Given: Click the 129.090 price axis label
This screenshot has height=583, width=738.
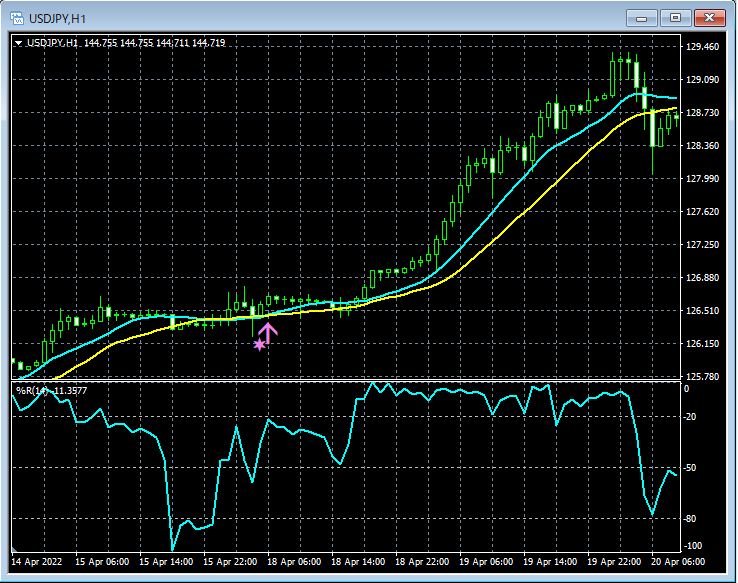Looking at the screenshot, I should click(x=702, y=80).
